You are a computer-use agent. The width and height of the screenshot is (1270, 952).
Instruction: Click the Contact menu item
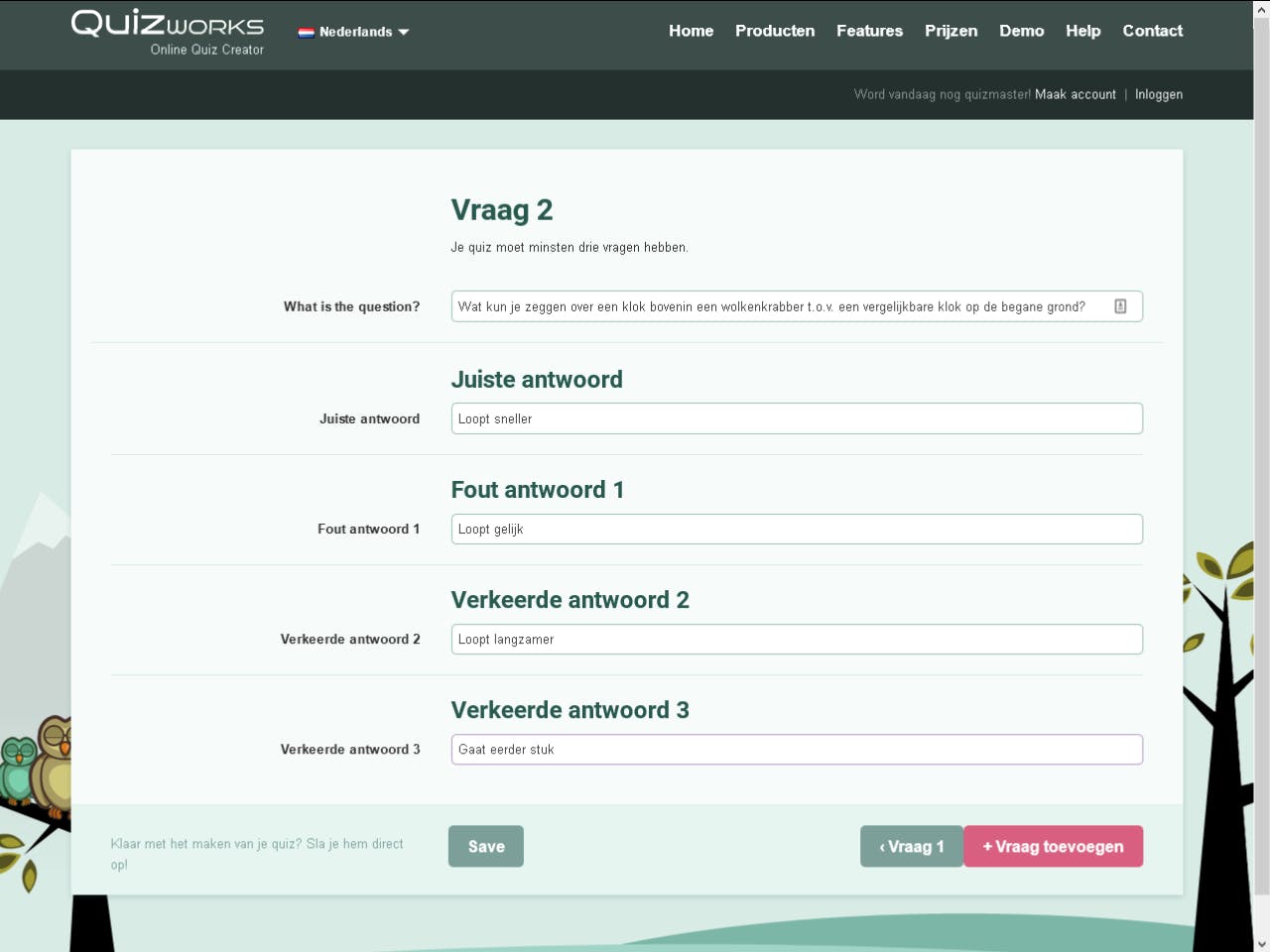(x=1152, y=31)
